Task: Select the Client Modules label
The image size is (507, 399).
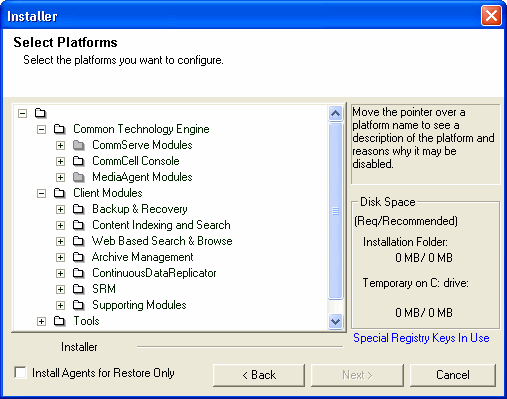Action: 108,193
